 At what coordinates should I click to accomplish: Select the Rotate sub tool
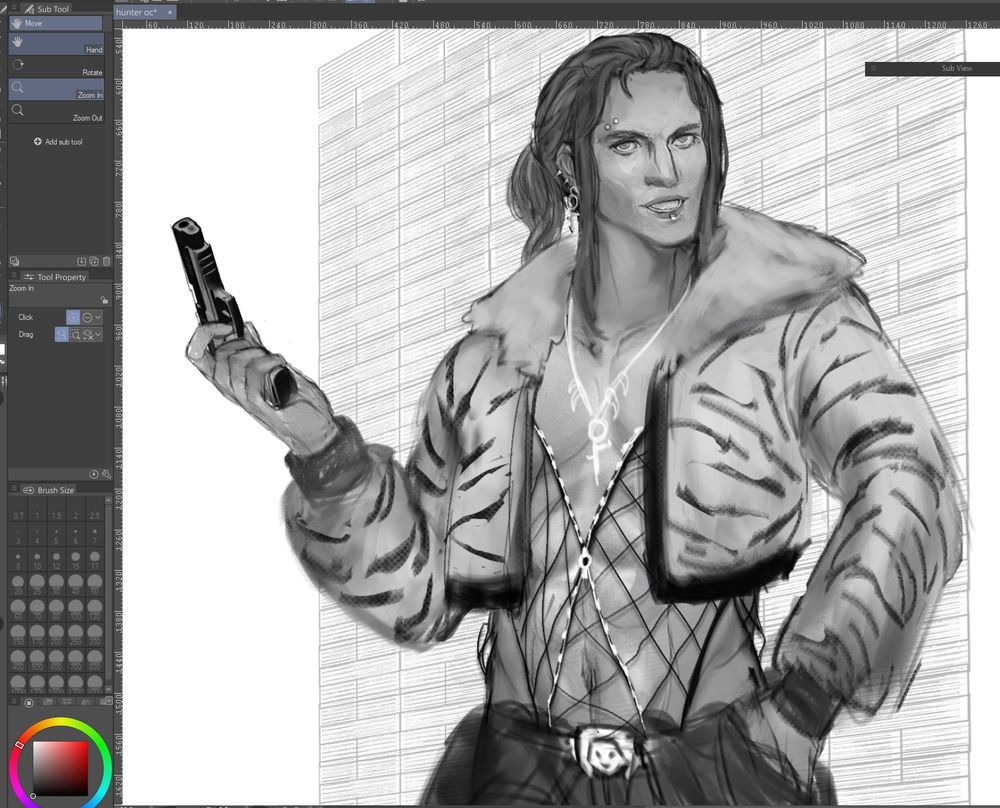click(x=56, y=68)
